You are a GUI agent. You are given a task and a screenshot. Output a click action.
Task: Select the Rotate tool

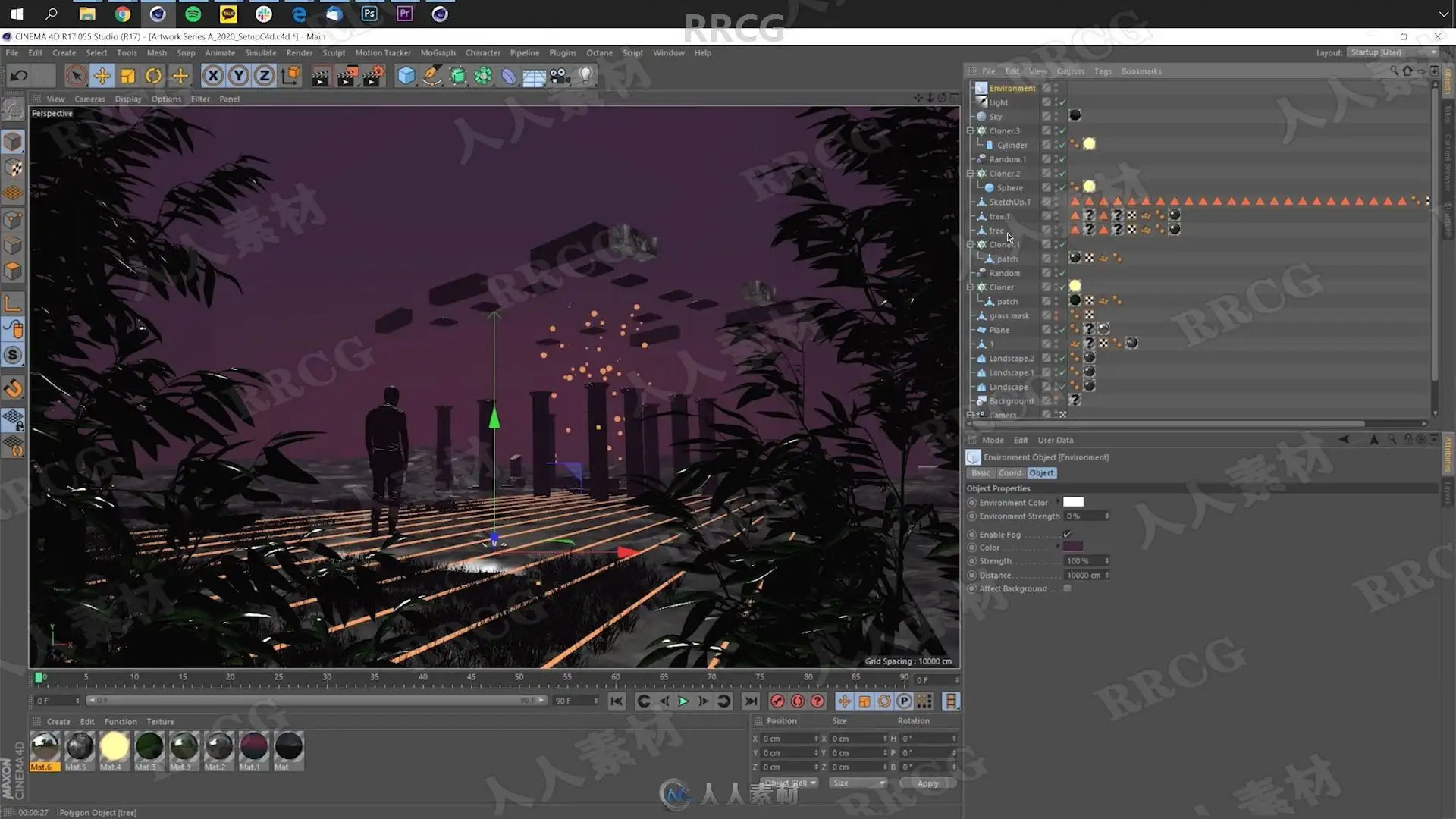click(x=154, y=76)
